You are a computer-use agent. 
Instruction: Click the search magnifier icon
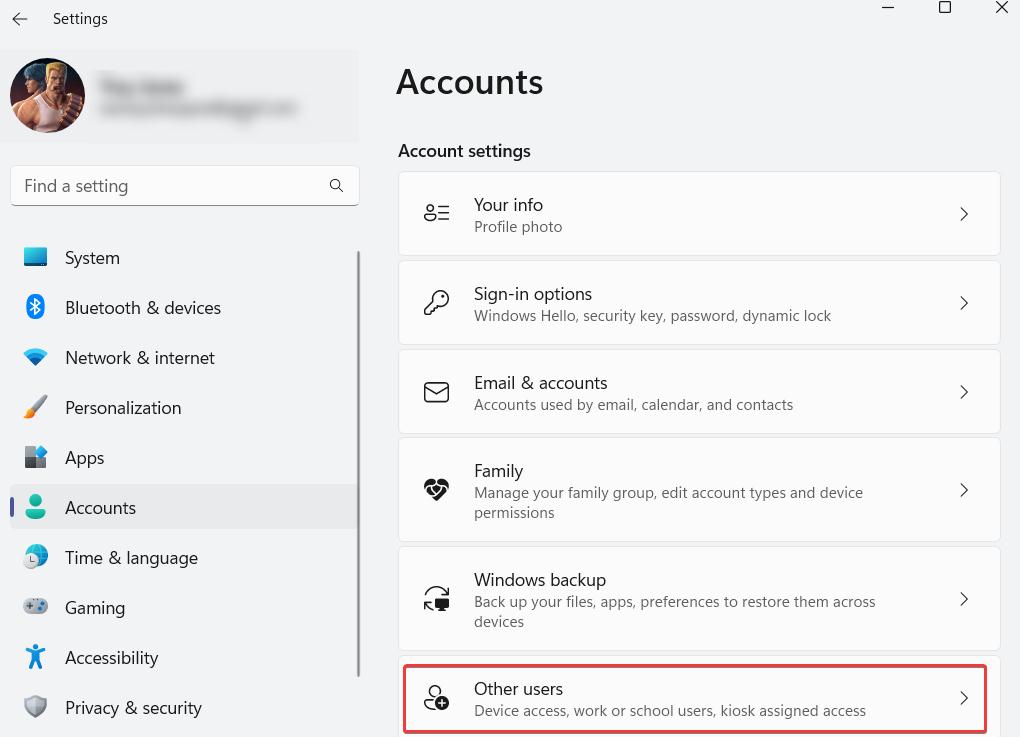tap(336, 186)
